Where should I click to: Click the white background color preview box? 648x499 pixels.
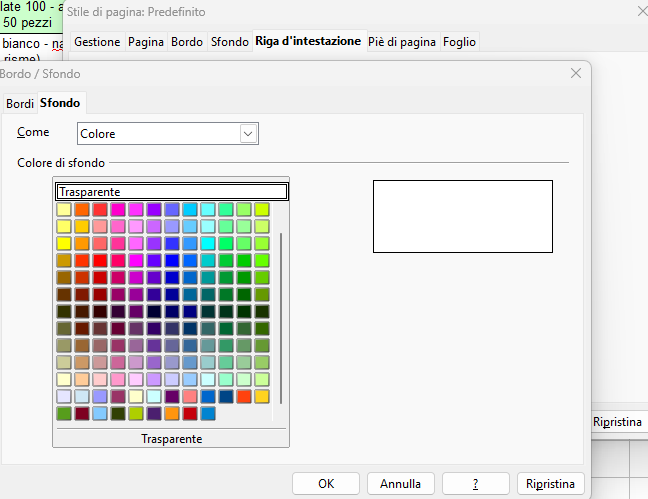(462, 216)
